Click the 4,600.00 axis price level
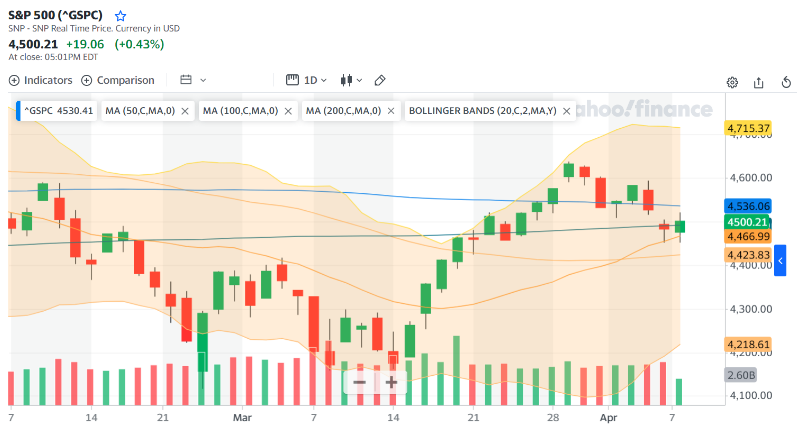The width and height of the screenshot is (797, 432). [x=751, y=178]
